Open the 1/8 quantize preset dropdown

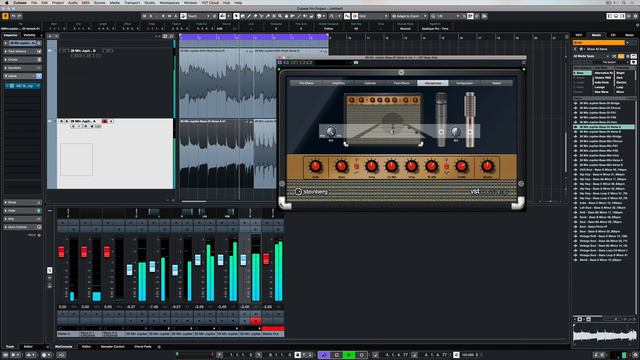pos(448,16)
